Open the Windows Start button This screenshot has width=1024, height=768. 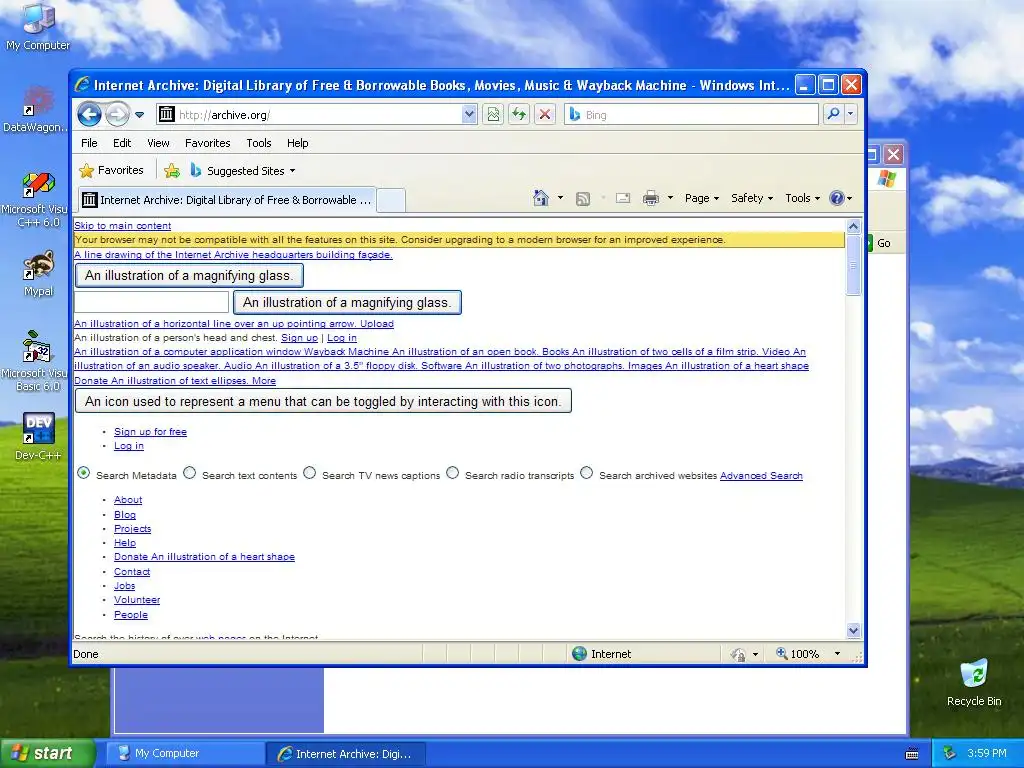[x=47, y=753]
